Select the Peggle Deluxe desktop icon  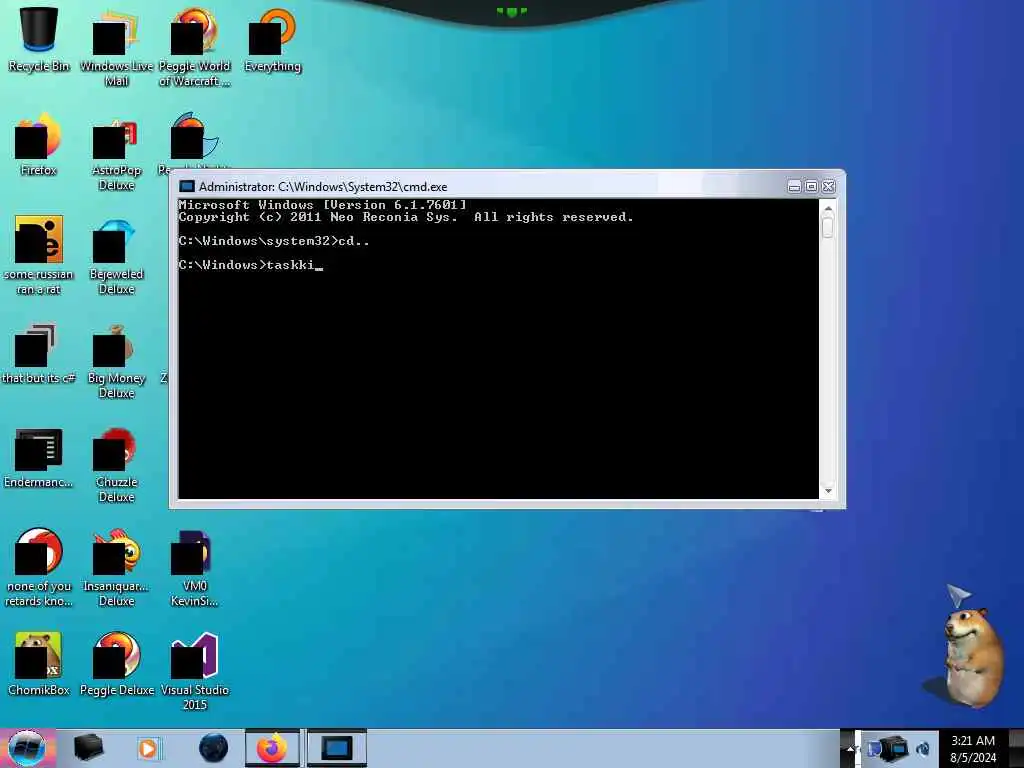(x=116, y=664)
